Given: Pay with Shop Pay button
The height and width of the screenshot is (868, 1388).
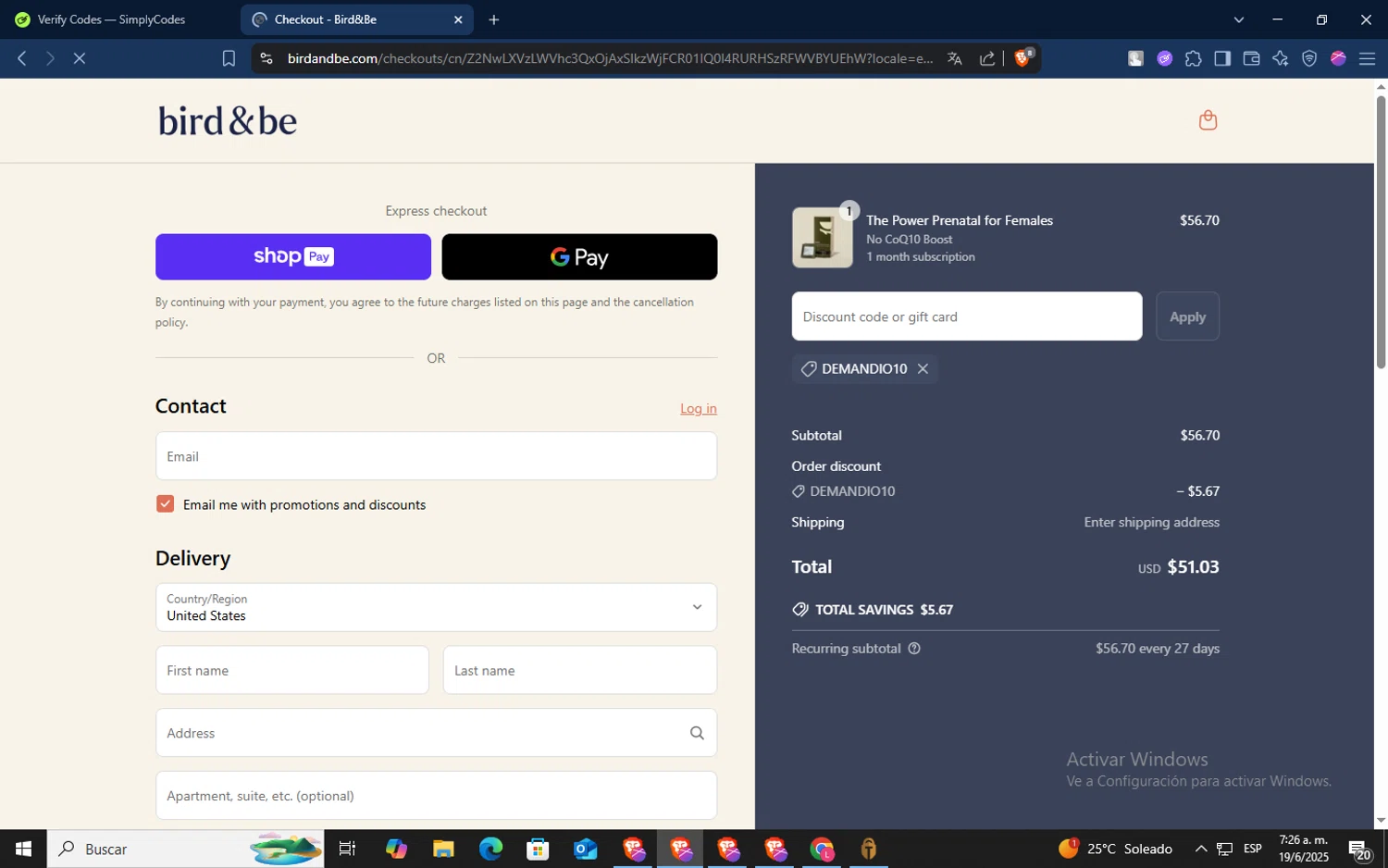Looking at the screenshot, I should pos(293,257).
